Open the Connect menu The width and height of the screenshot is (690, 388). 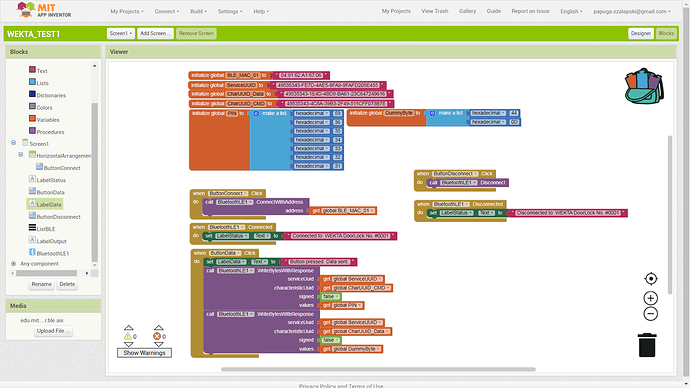coord(166,11)
